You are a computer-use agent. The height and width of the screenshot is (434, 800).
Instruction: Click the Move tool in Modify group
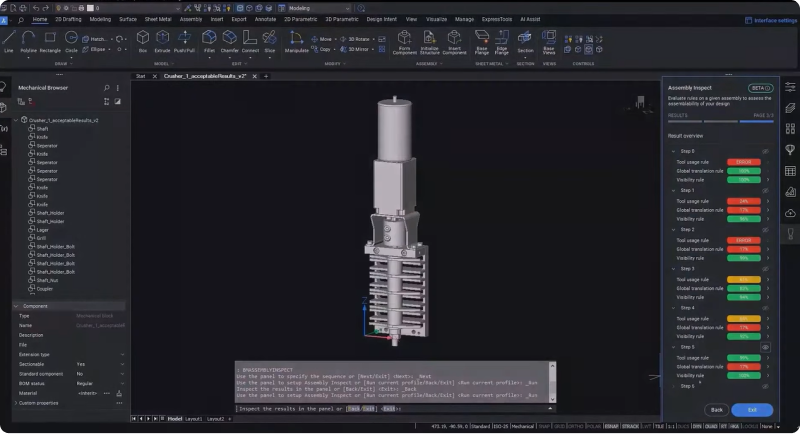click(321, 39)
